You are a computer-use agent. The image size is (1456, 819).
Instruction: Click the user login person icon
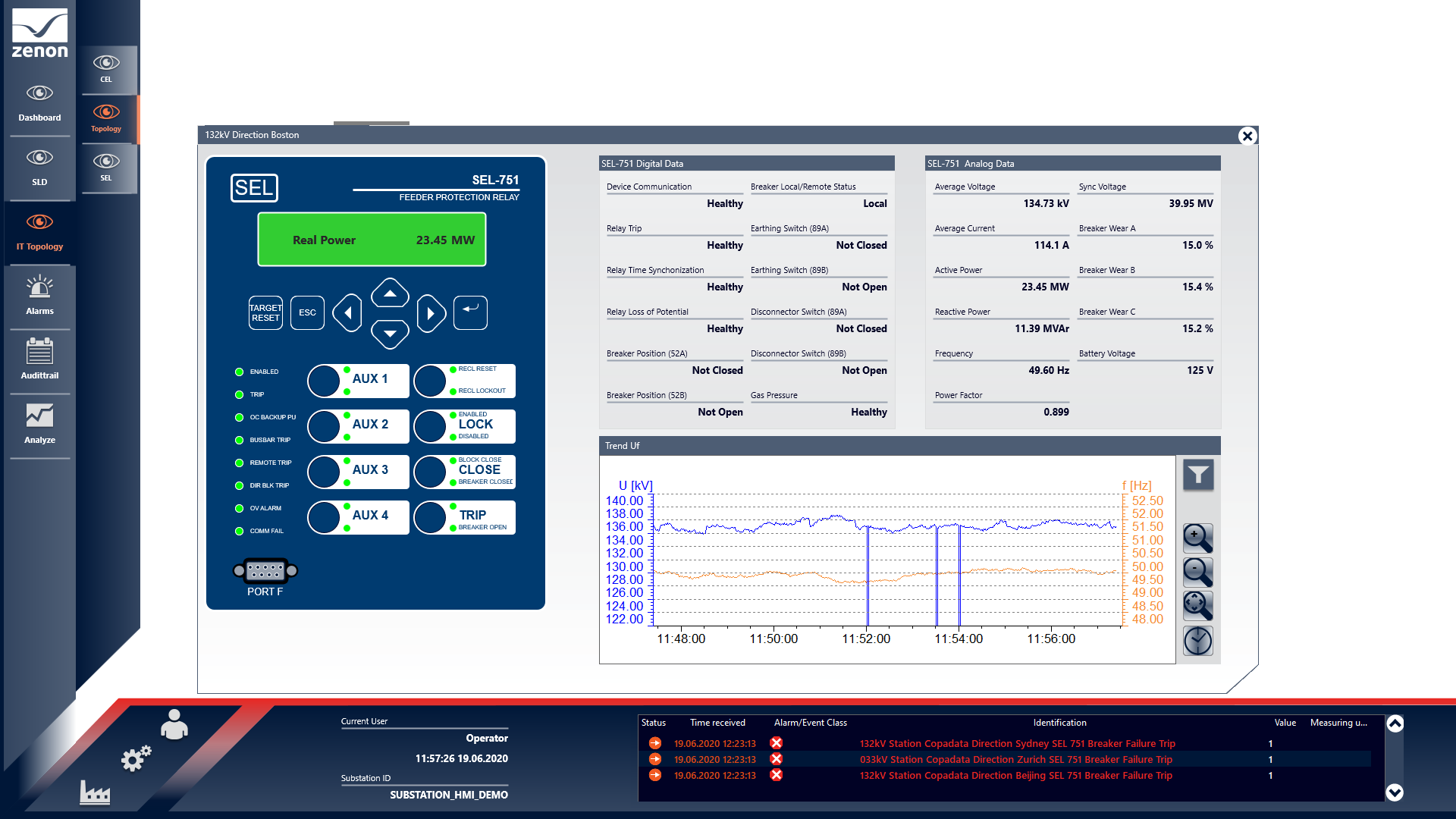pos(174,725)
